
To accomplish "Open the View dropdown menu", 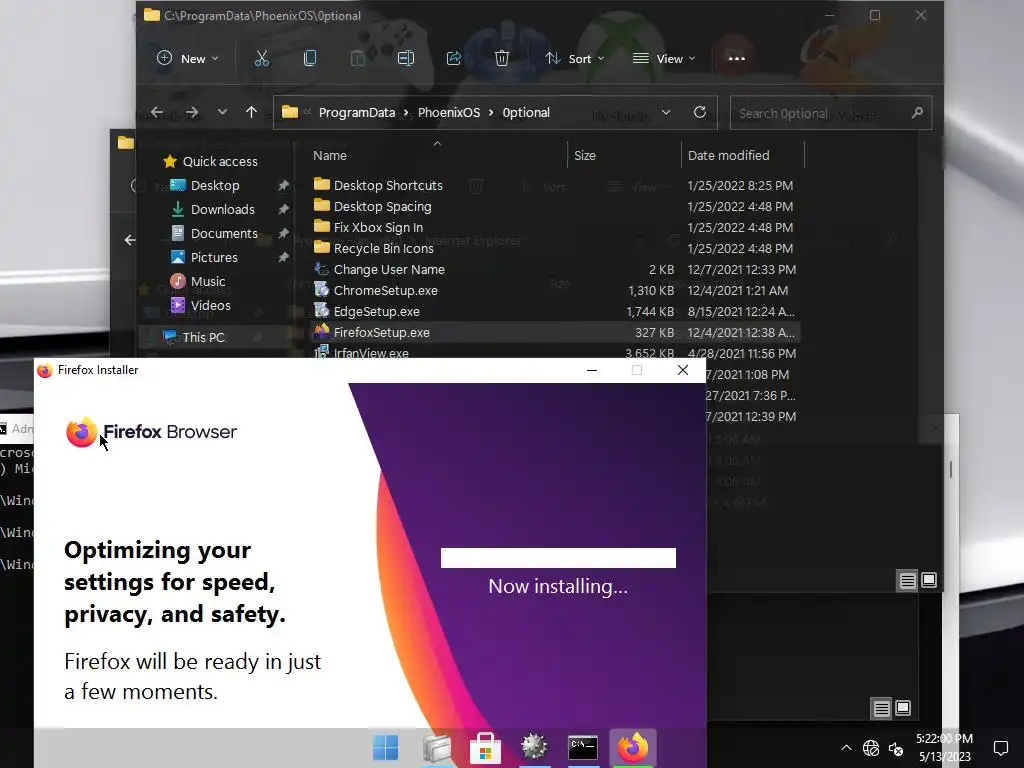I will click(664, 59).
